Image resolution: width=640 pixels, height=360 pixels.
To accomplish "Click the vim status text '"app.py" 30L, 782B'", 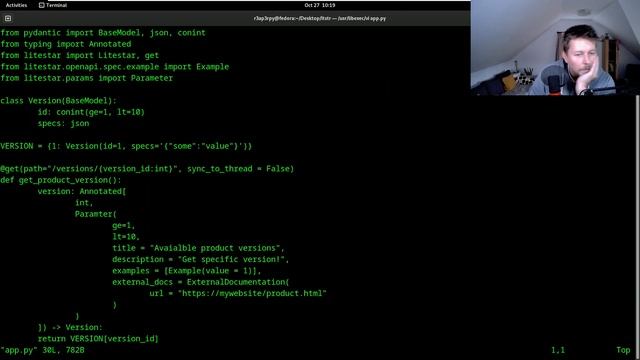I will tap(42, 350).
